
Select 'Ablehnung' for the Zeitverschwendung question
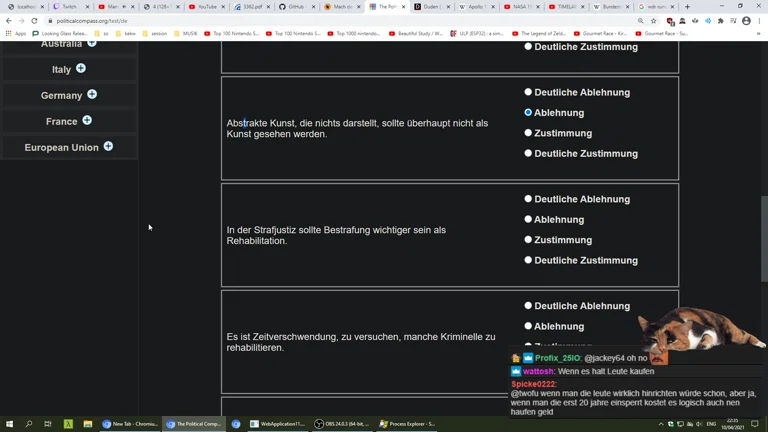[x=528, y=326]
